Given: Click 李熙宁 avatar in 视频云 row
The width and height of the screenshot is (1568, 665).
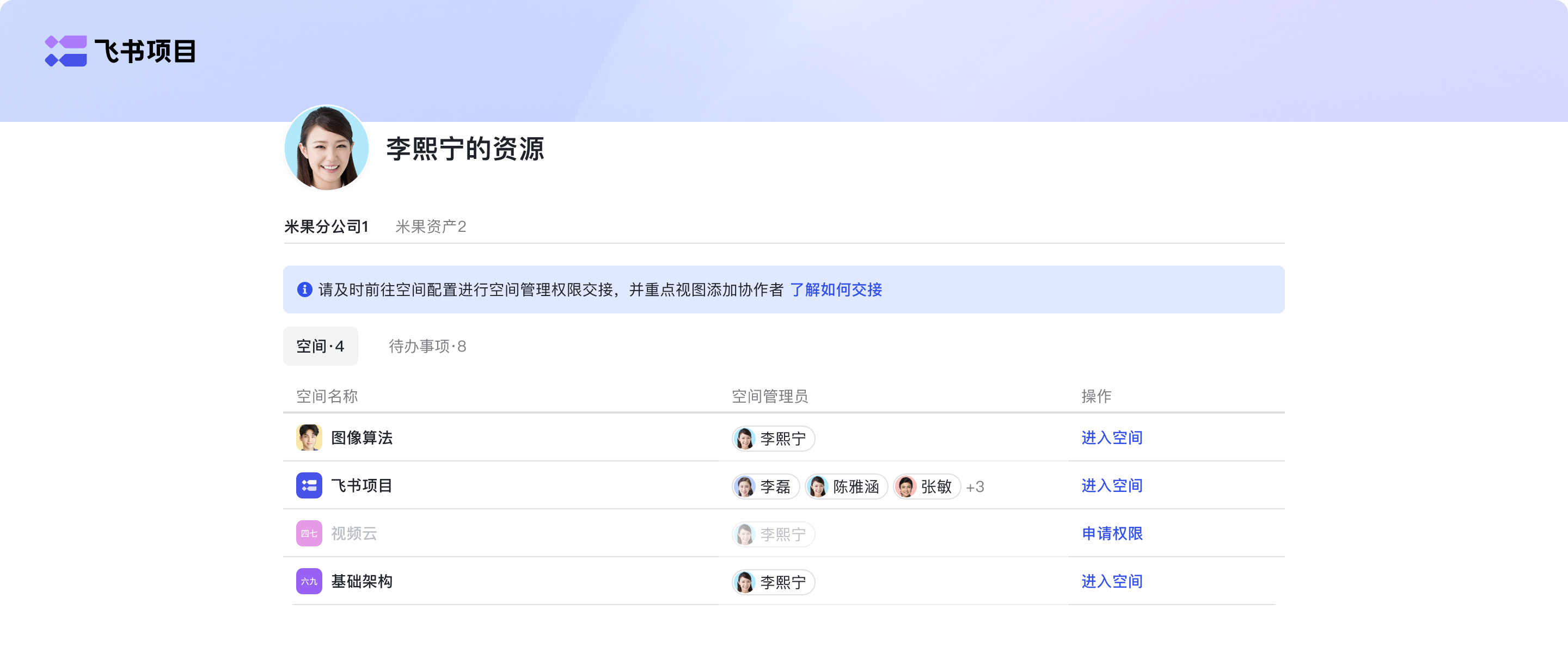Looking at the screenshot, I should pos(744,535).
